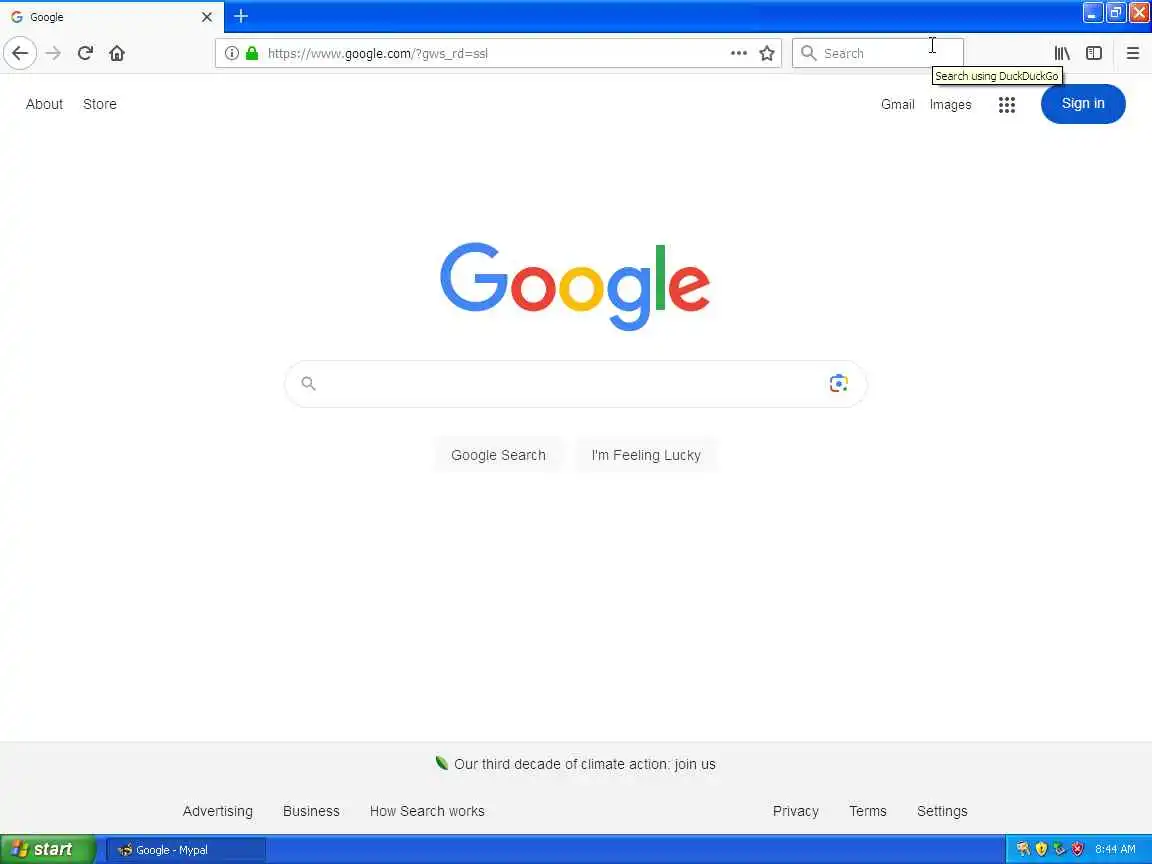Open the Google apps grid
Screen dimensions: 1152x864
click(1007, 104)
